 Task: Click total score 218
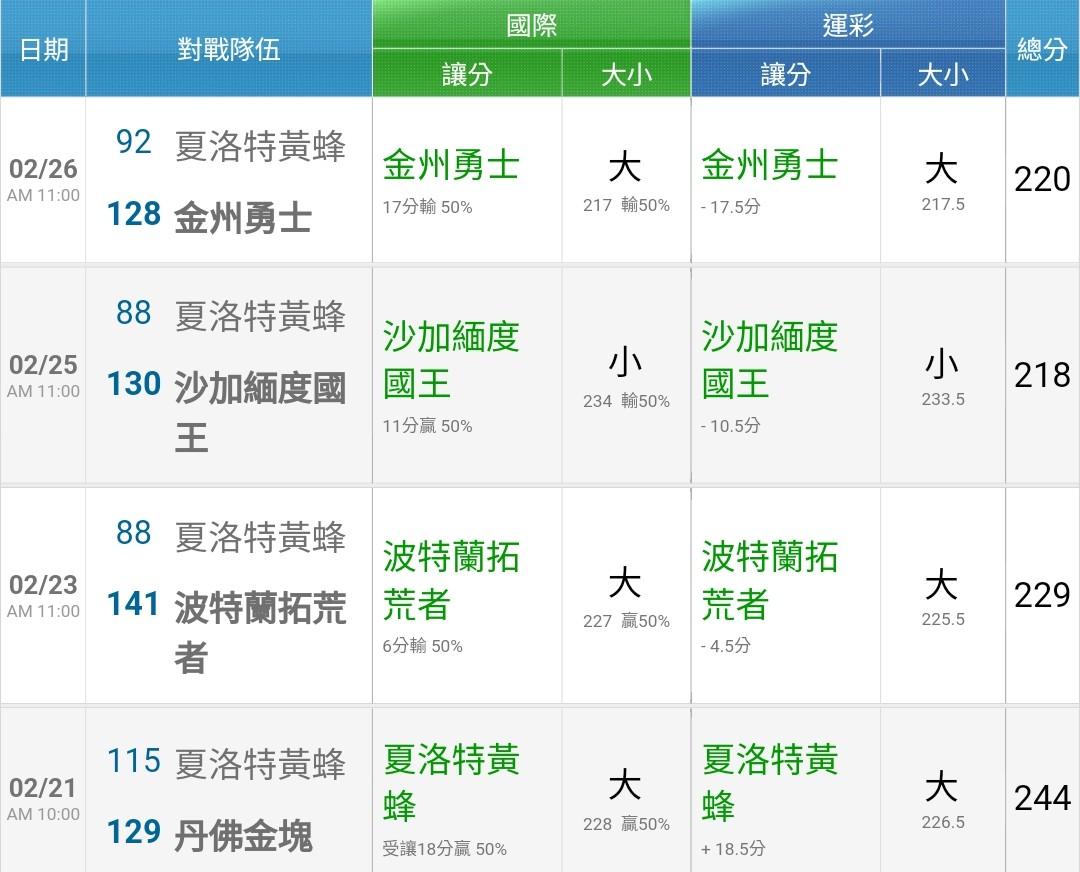[1042, 375]
